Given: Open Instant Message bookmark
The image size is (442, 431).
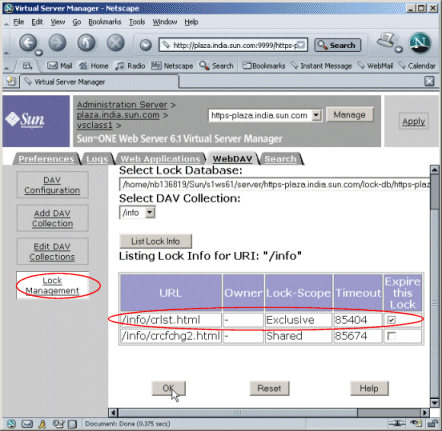Looking at the screenshot, I should tap(321, 66).
